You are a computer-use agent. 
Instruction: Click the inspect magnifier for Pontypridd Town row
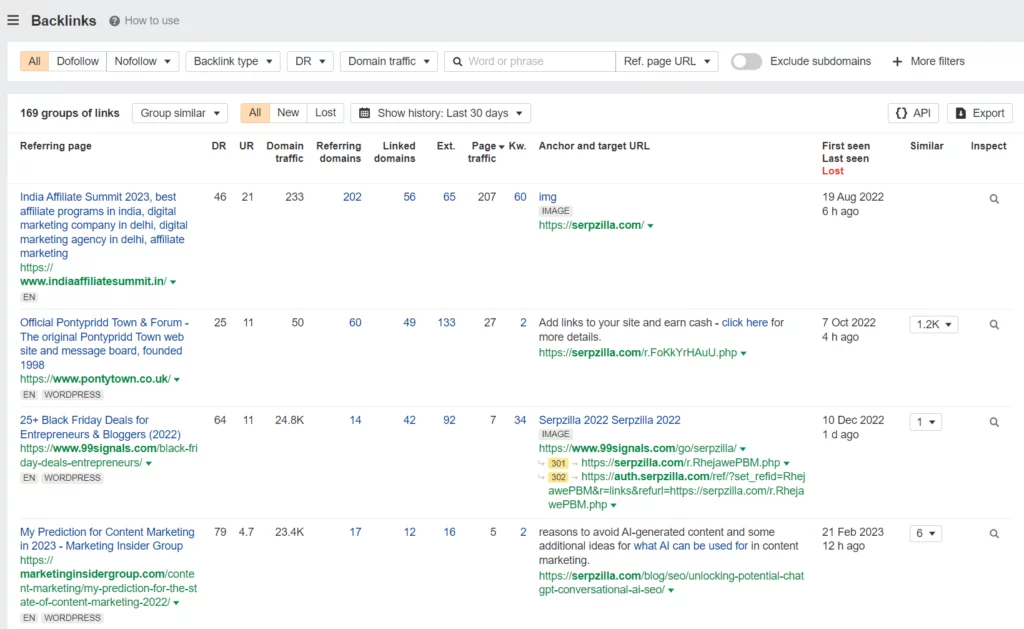coord(993,325)
